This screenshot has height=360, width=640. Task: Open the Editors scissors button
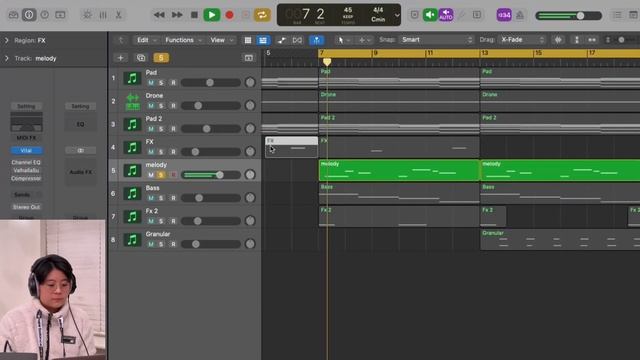point(118,15)
